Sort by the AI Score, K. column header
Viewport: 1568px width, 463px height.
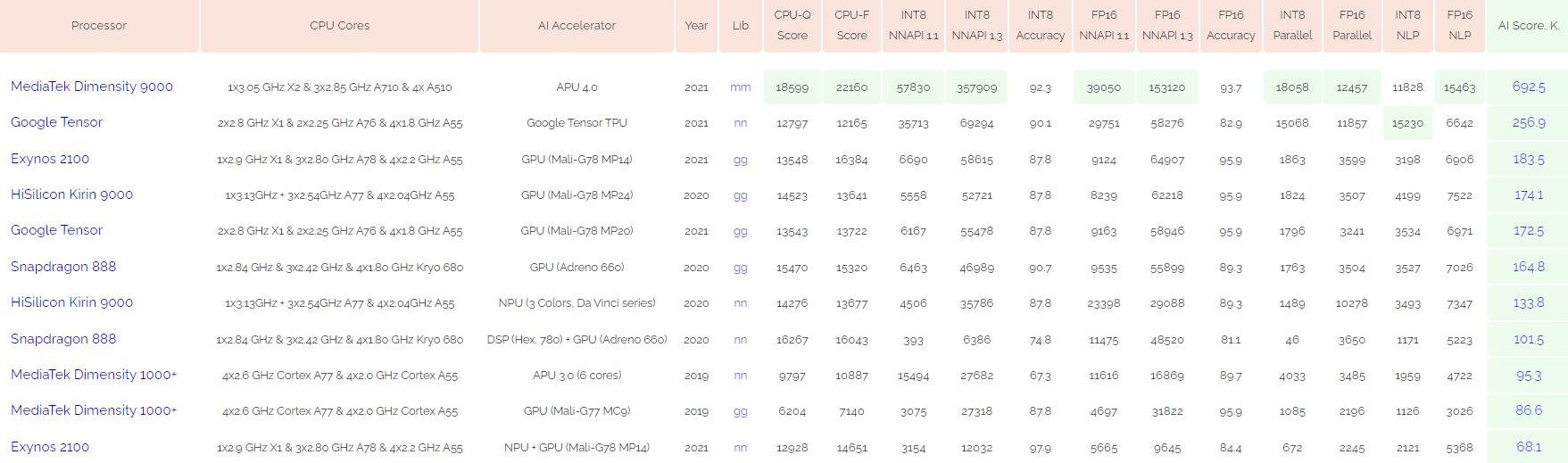(1529, 26)
